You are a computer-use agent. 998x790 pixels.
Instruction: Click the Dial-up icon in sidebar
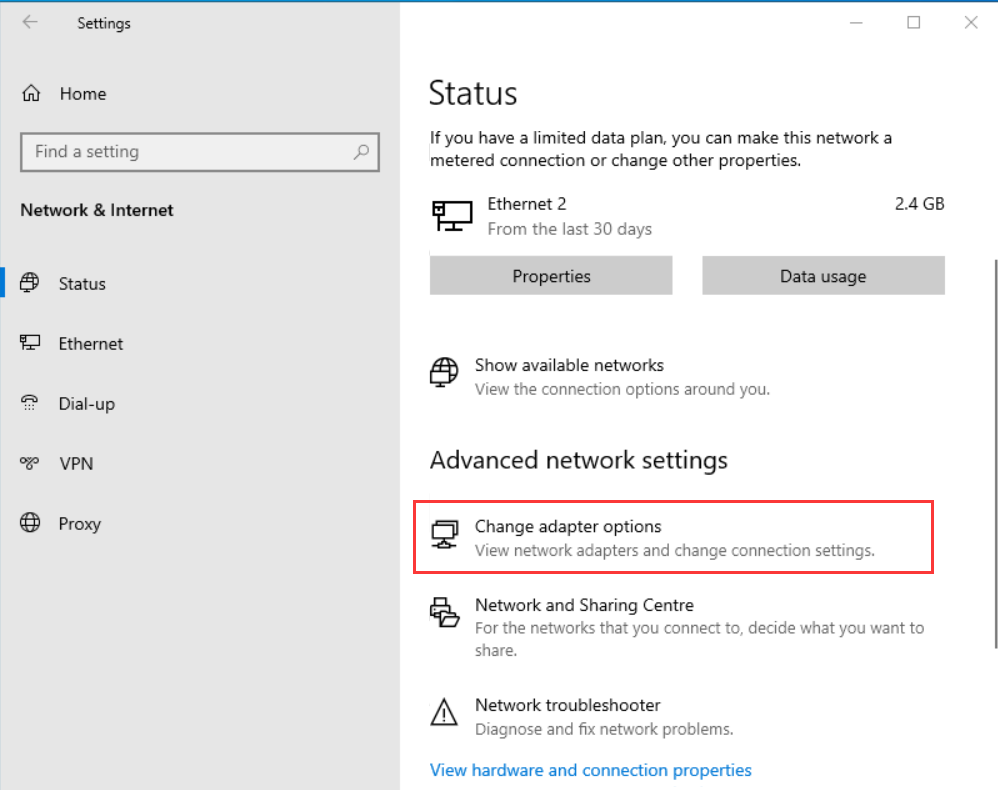tap(30, 404)
